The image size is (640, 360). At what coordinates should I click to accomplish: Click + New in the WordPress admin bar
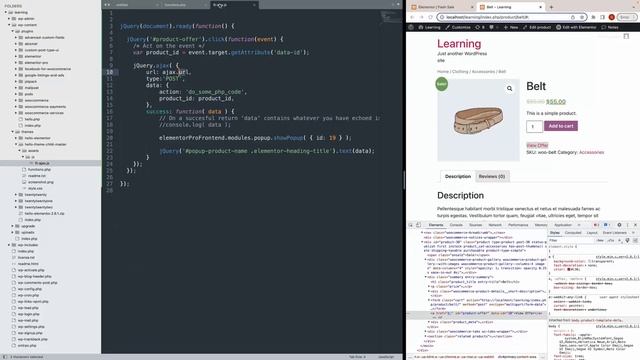click(511, 27)
